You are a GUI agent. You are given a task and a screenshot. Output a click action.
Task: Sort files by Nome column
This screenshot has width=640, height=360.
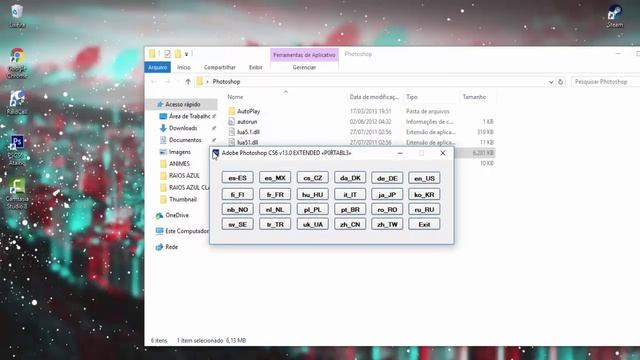tap(235, 97)
